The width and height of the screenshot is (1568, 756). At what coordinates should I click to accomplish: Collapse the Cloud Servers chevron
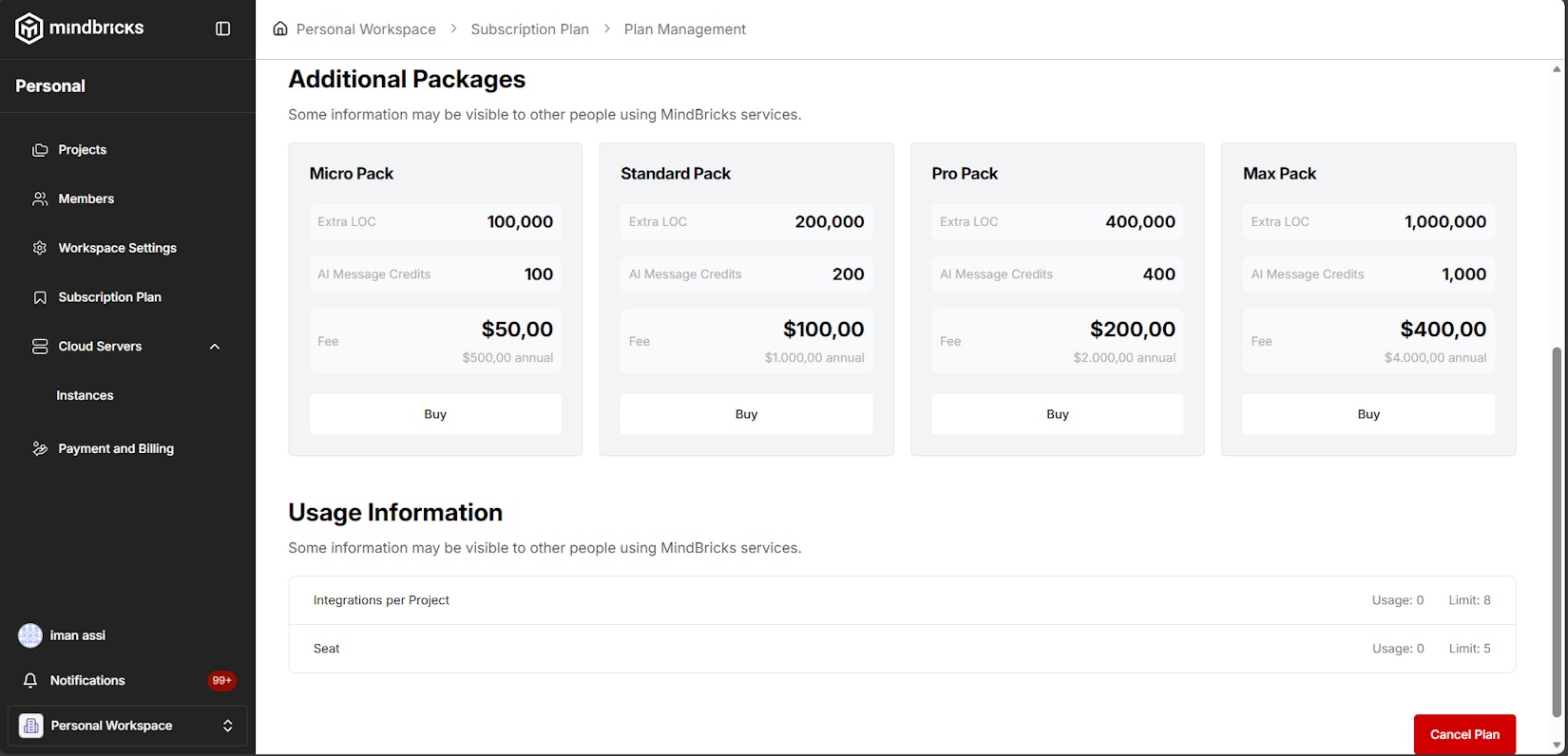(215, 347)
